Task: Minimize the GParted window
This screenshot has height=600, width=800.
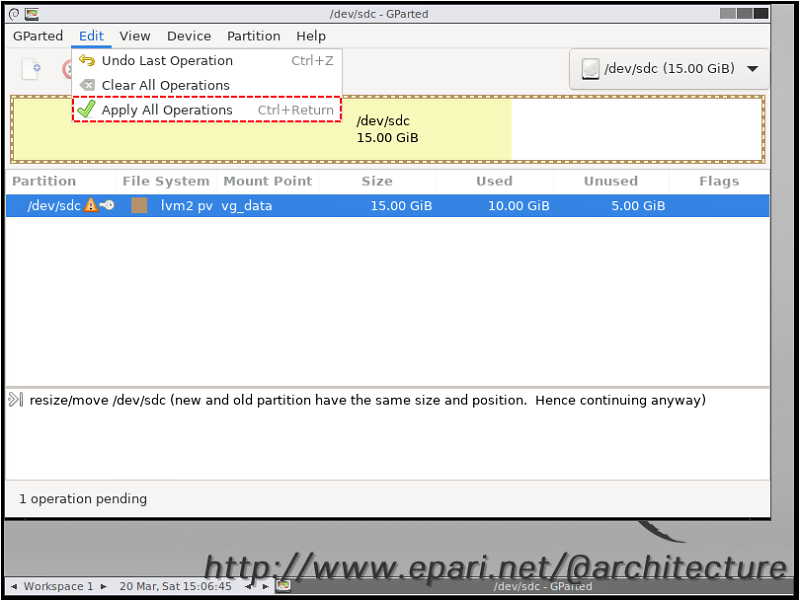Action: point(728,13)
